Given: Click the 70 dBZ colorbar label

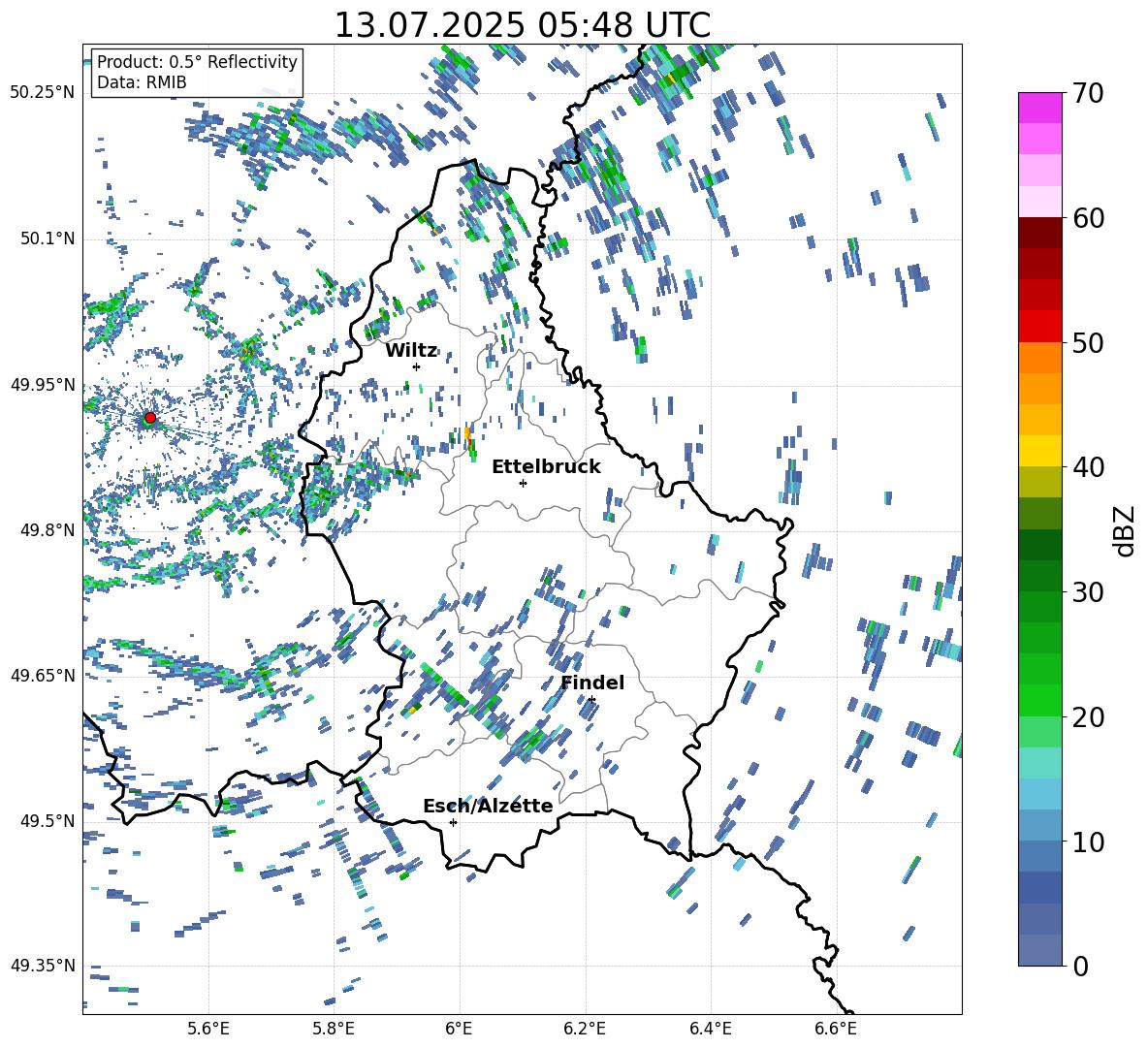Looking at the screenshot, I should (1088, 93).
